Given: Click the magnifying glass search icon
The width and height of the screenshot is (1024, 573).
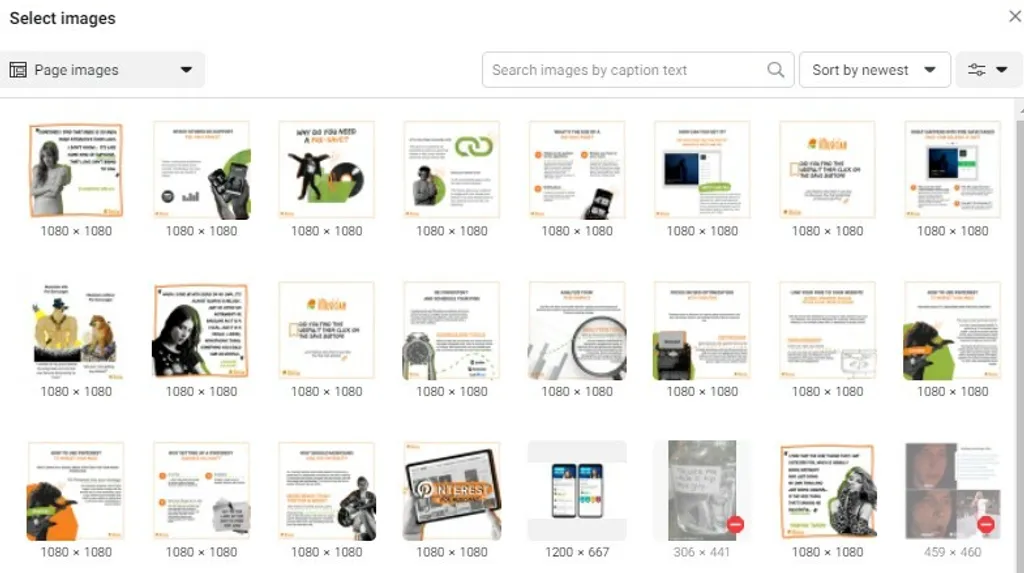Looking at the screenshot, I should click(x=775, y=69).
